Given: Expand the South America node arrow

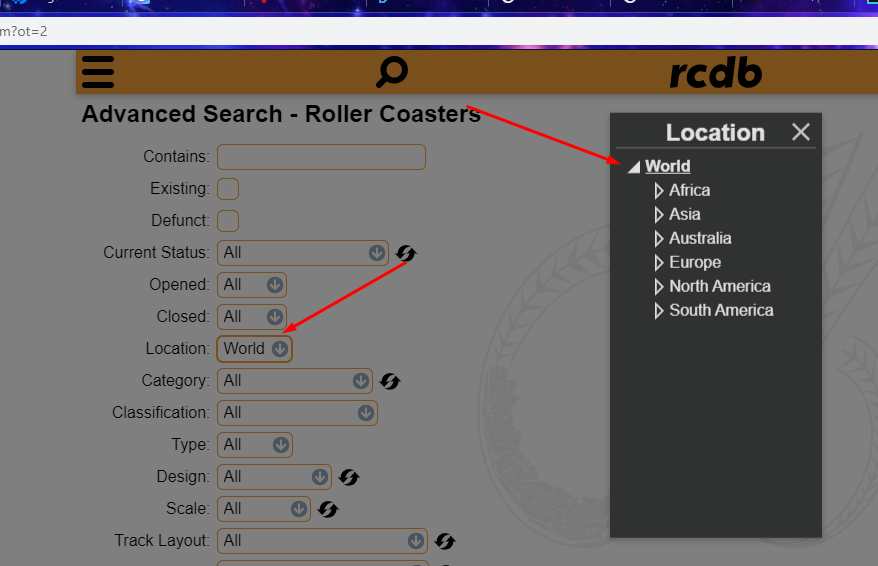Looking at the screenshot, I should point(659,311).
